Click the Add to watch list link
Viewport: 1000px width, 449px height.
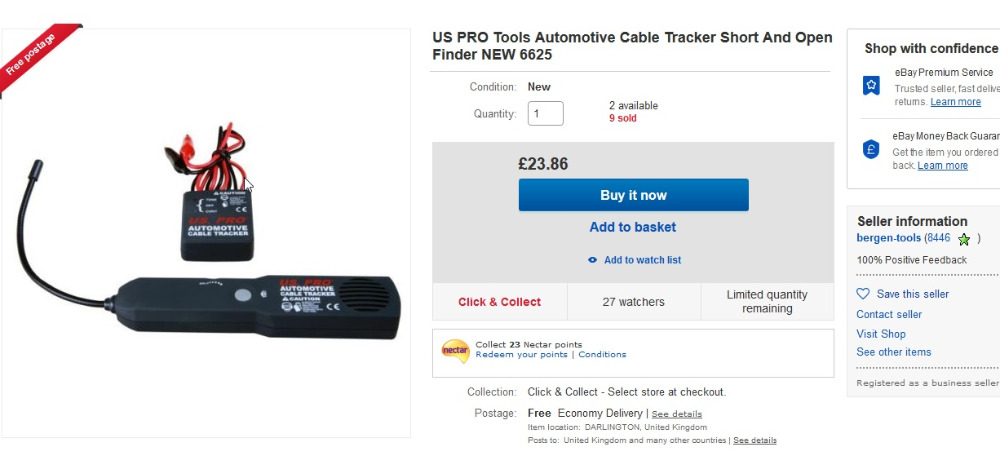[x=642, y=260]
